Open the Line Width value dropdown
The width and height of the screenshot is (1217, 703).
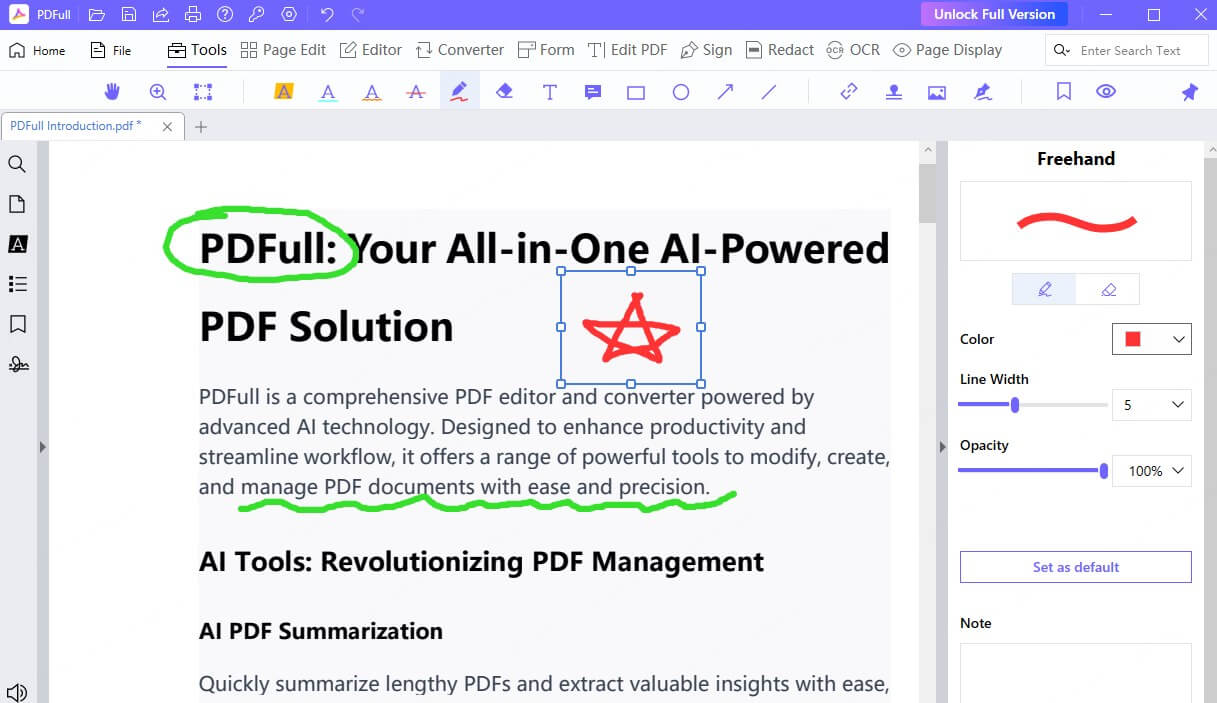[x=1151, y=405]
